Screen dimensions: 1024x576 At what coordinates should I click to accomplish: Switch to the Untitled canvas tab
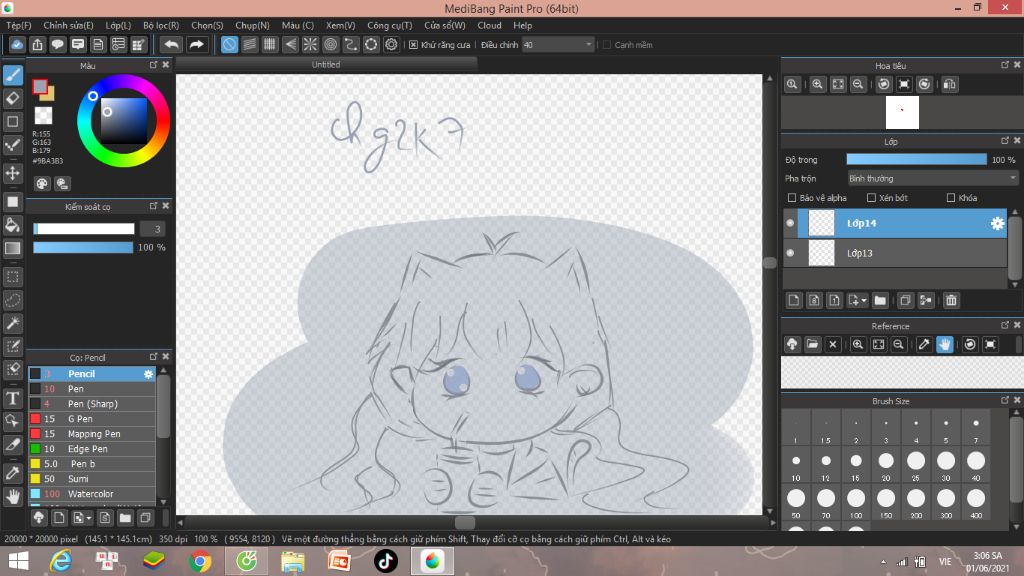click(x=326, y=65)
